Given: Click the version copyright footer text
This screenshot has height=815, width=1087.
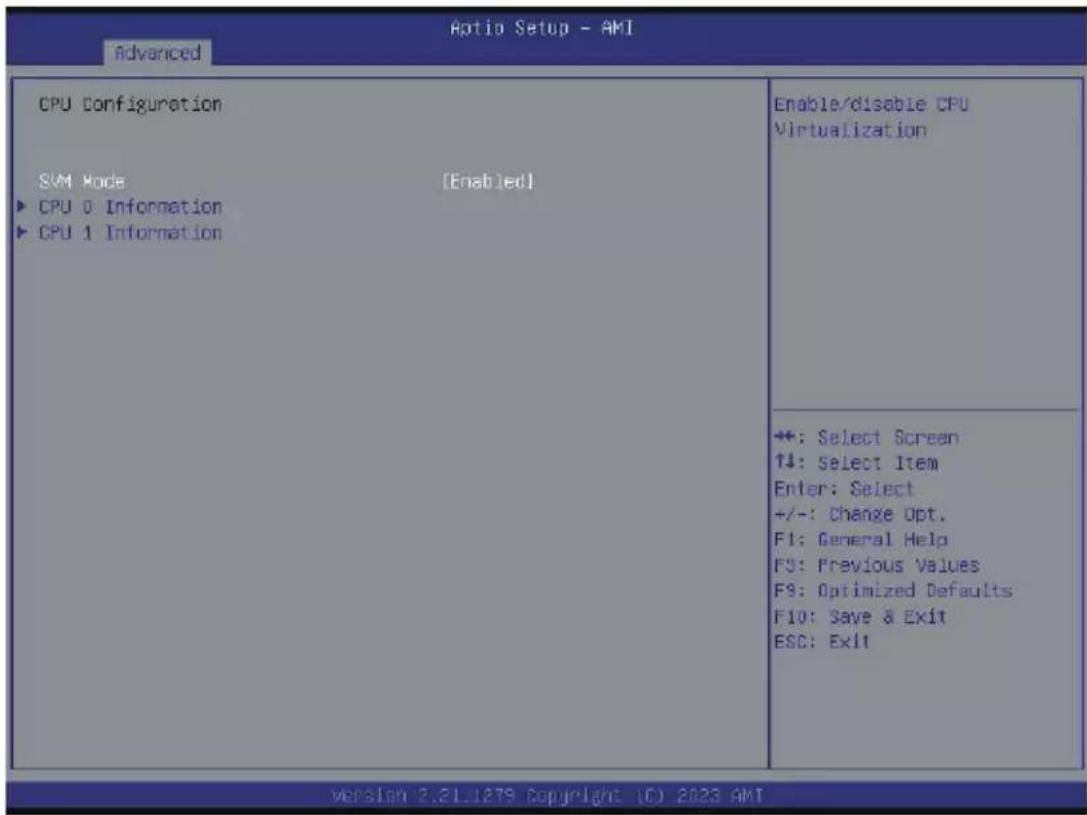Looking at the screenshot, I should [x=548, y=794].
